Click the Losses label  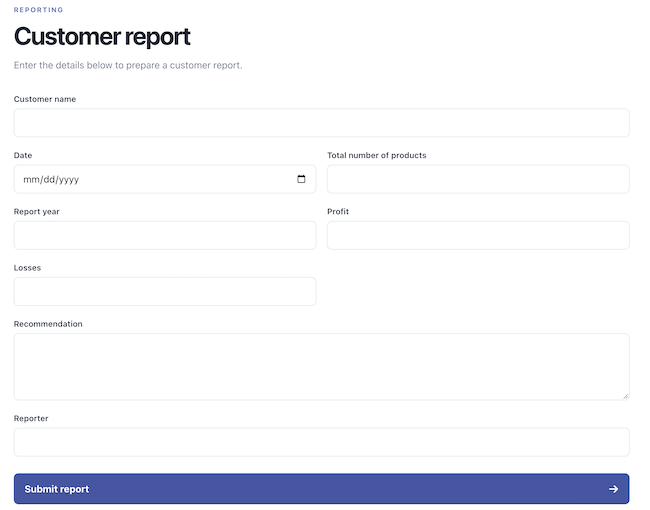(27, 268)
